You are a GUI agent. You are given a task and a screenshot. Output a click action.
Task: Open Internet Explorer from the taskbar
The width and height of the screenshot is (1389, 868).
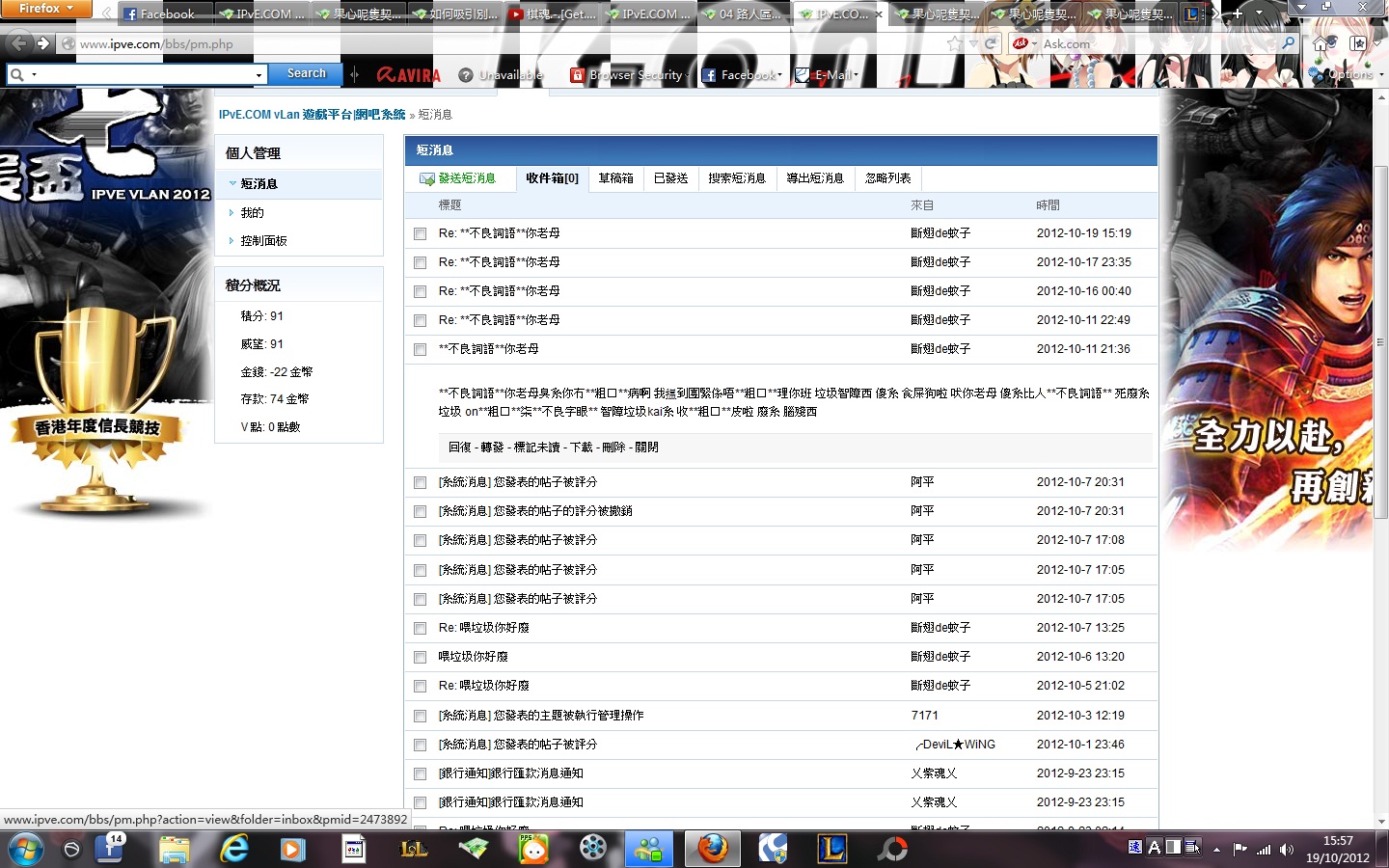[x=234, y=849]
